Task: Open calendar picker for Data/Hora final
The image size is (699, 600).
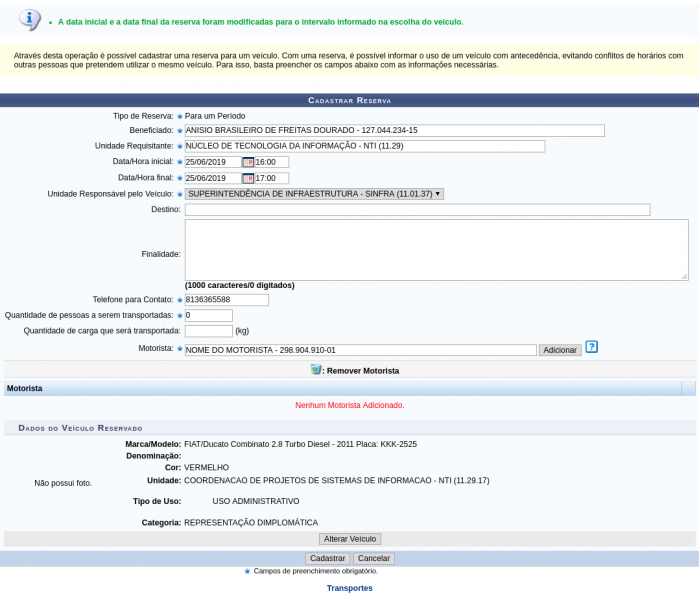Action: coord(248,178)
